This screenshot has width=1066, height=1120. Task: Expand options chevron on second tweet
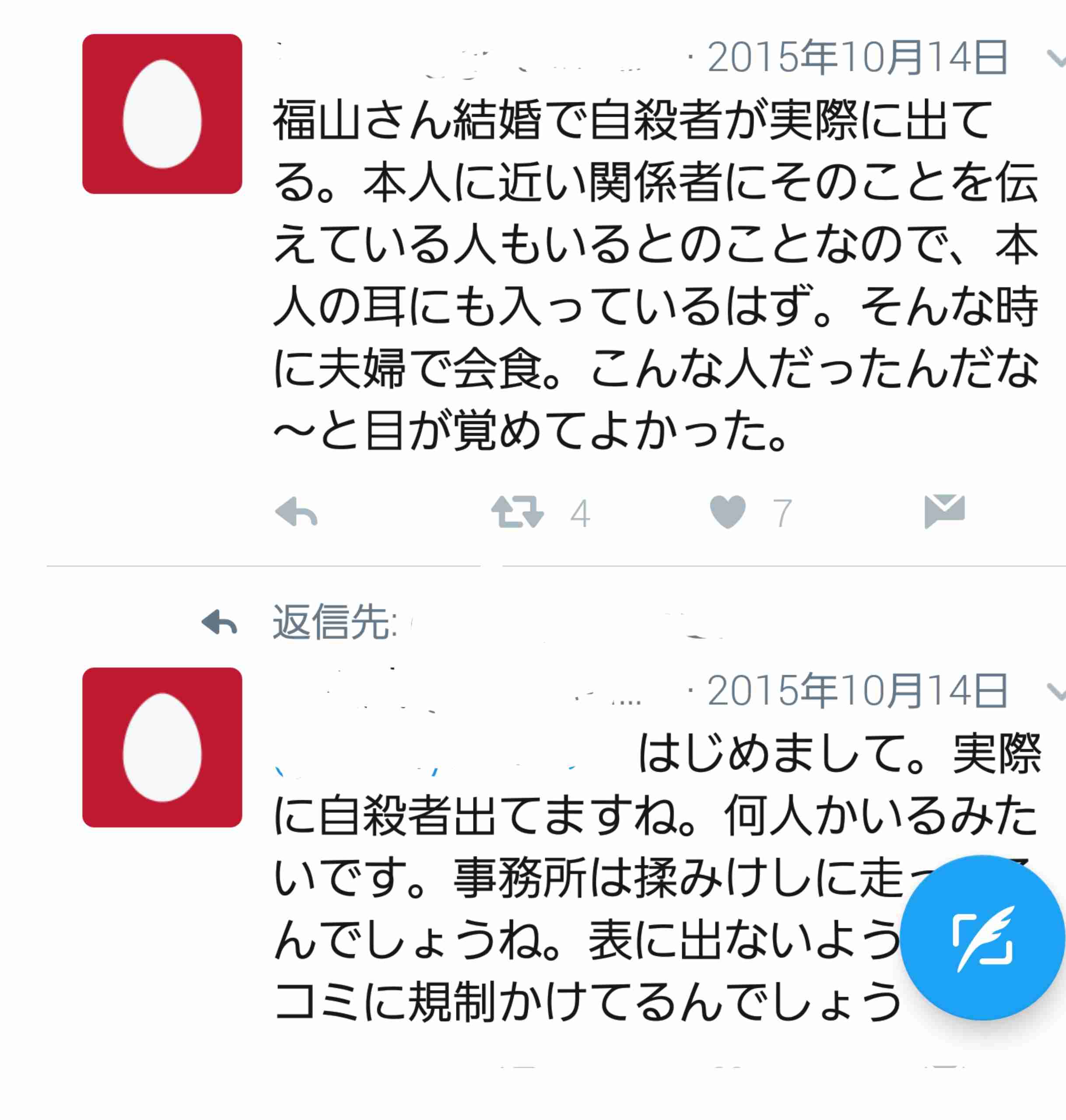point(1056,691)
